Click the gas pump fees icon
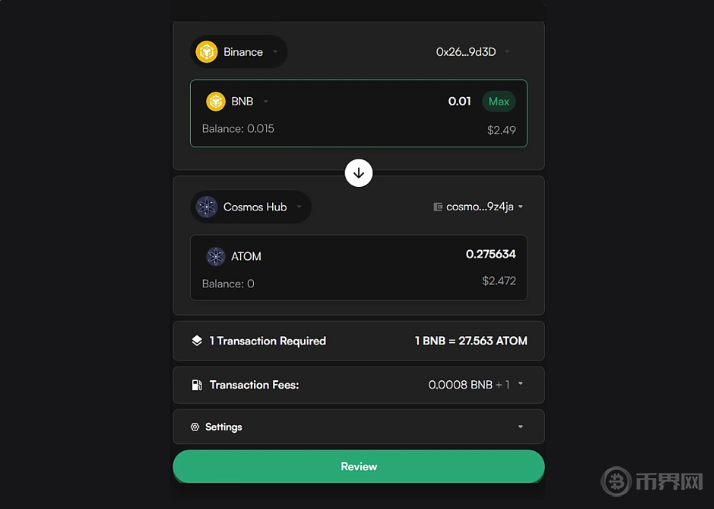The image size is (714, 509). point(197,385)
